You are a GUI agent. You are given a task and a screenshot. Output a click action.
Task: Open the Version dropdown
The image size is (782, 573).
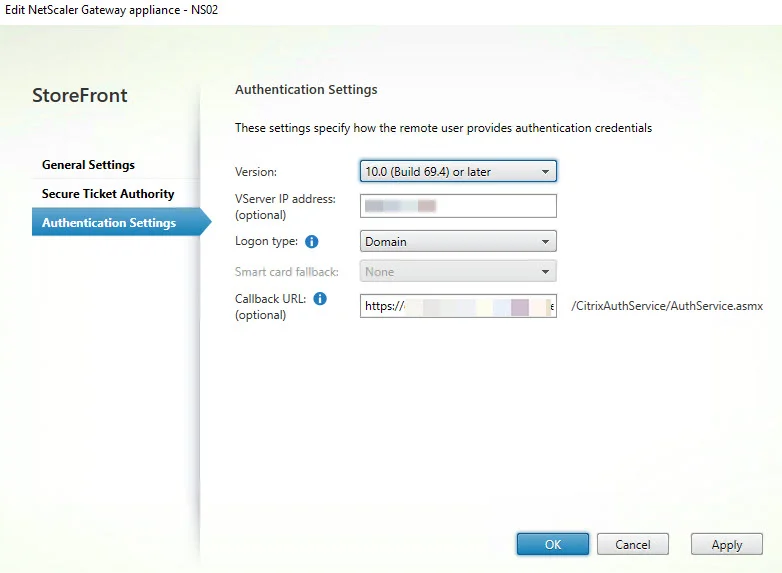458,171
